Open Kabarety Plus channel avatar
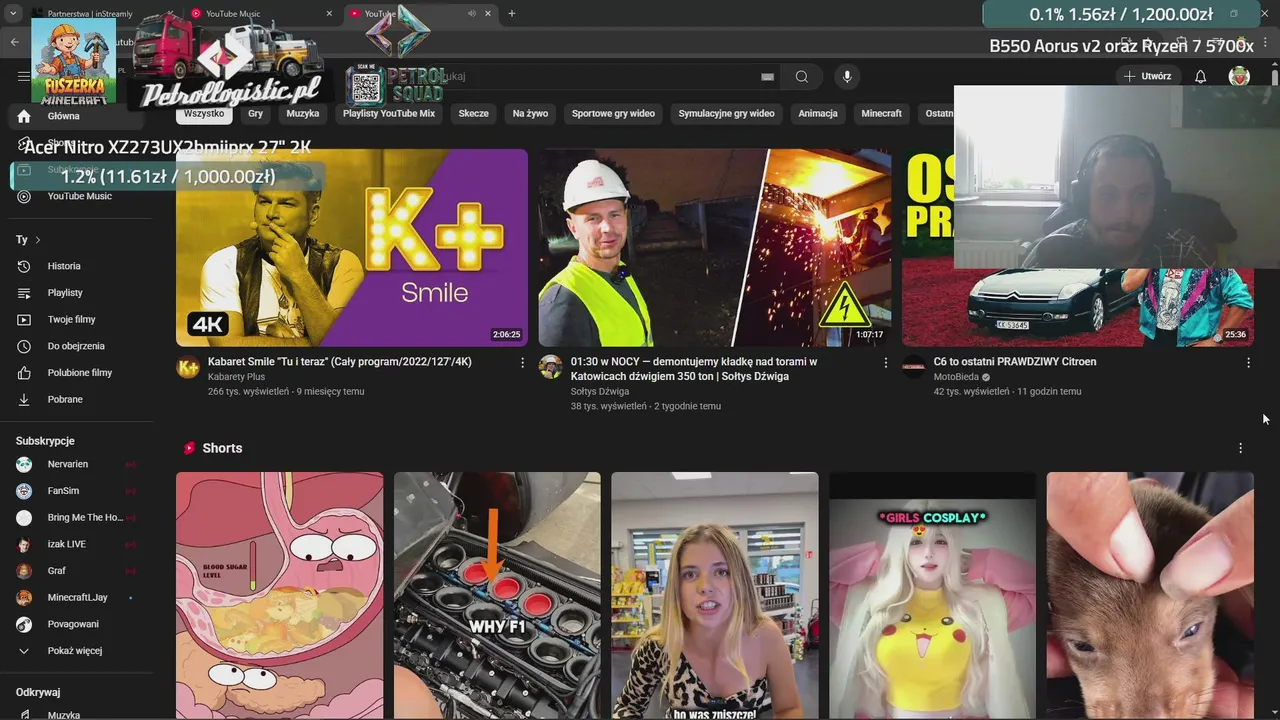Viewport: 1280px width, 720px height. pos(188,367)
